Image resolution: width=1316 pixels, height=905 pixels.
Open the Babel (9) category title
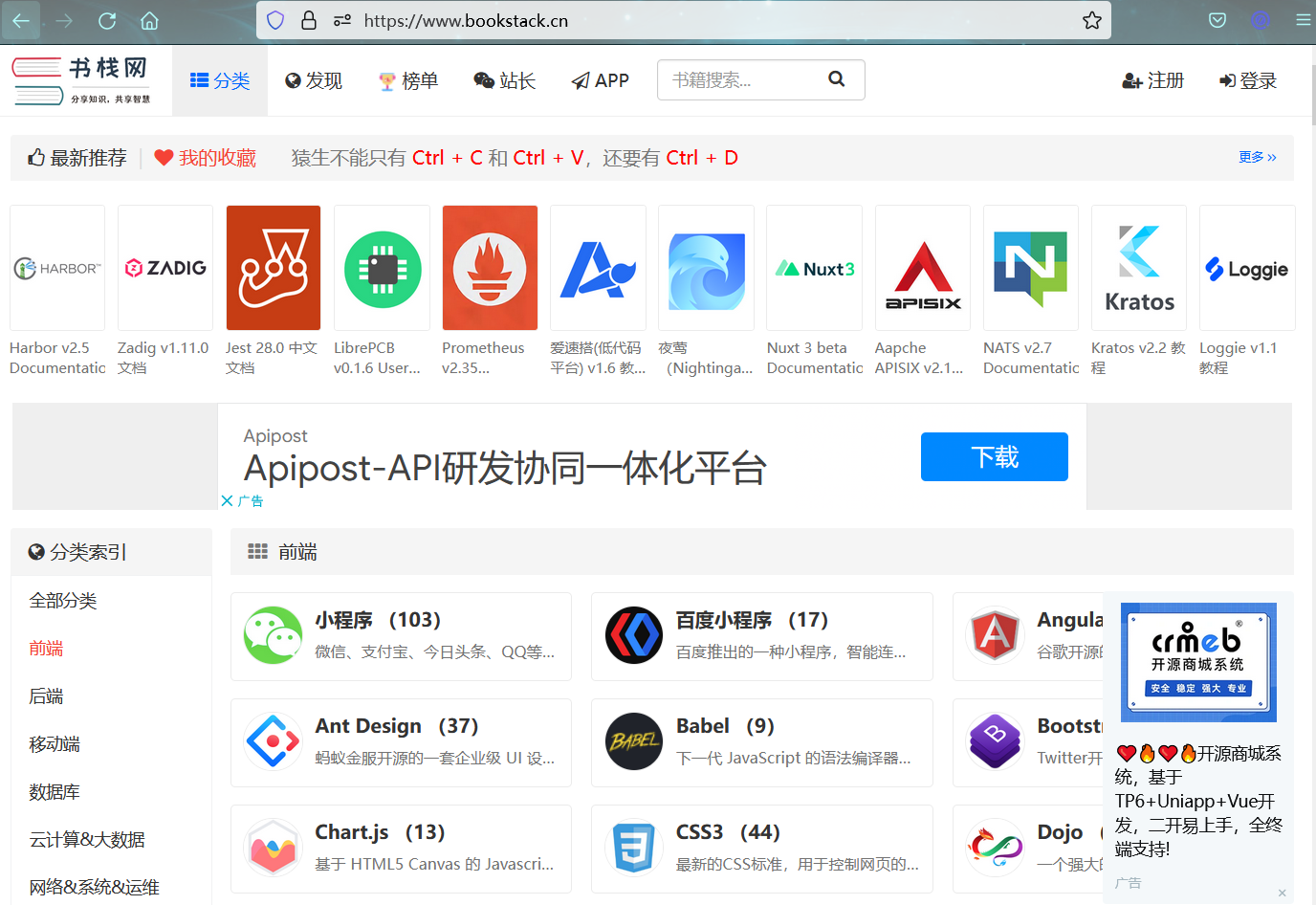tap(725, 726)
